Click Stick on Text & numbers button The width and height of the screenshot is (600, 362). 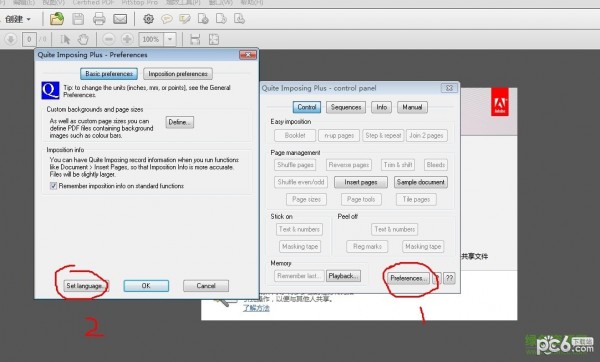point(299,229)
